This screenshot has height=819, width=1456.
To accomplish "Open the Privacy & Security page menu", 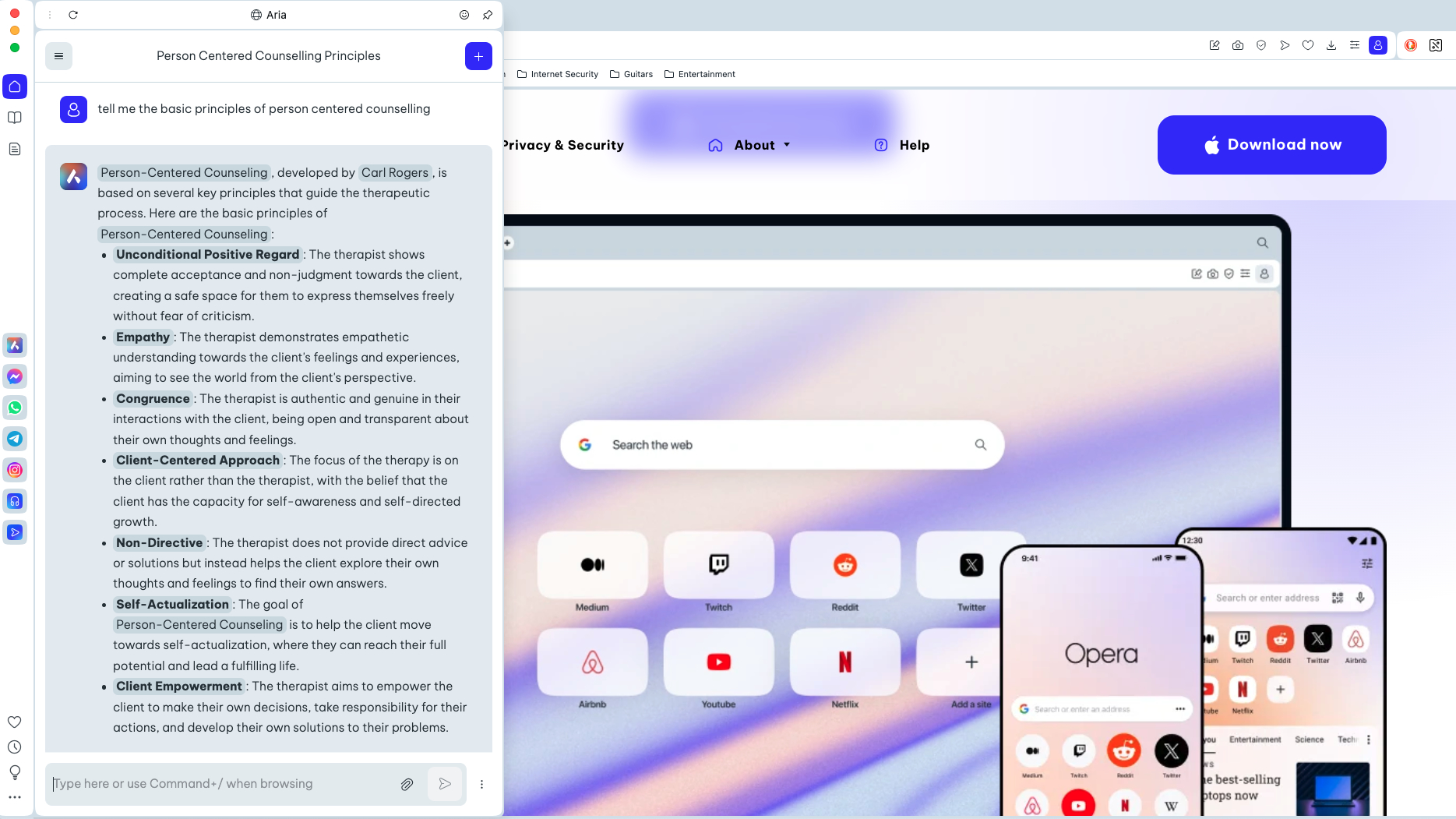I will [564, 146].
